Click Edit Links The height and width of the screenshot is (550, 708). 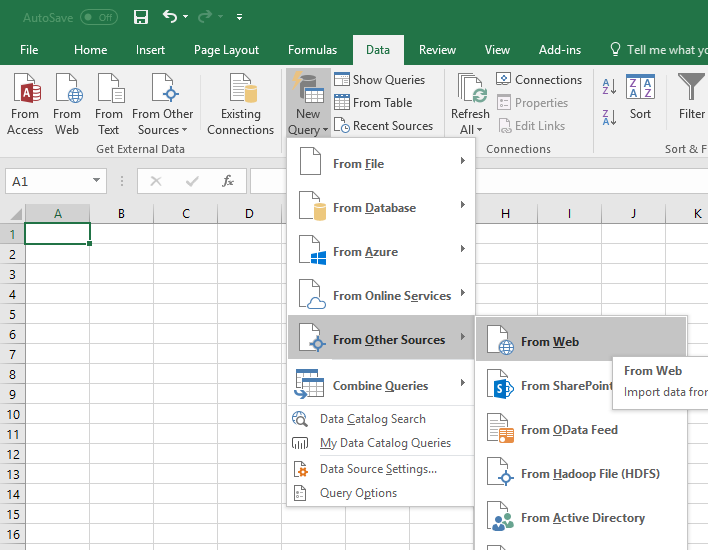click(x=531, y=126)
